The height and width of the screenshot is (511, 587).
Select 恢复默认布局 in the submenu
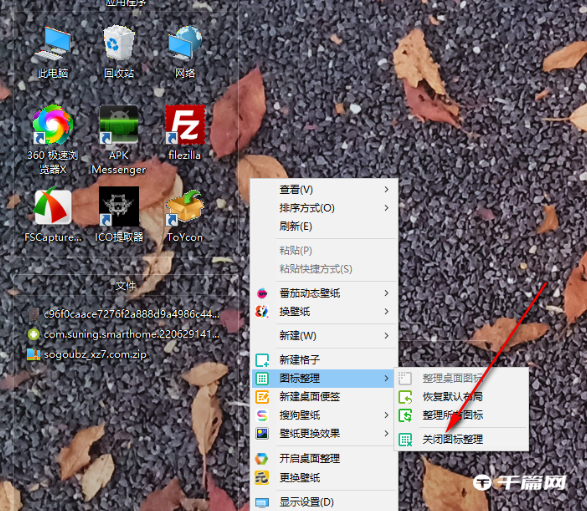461,397
